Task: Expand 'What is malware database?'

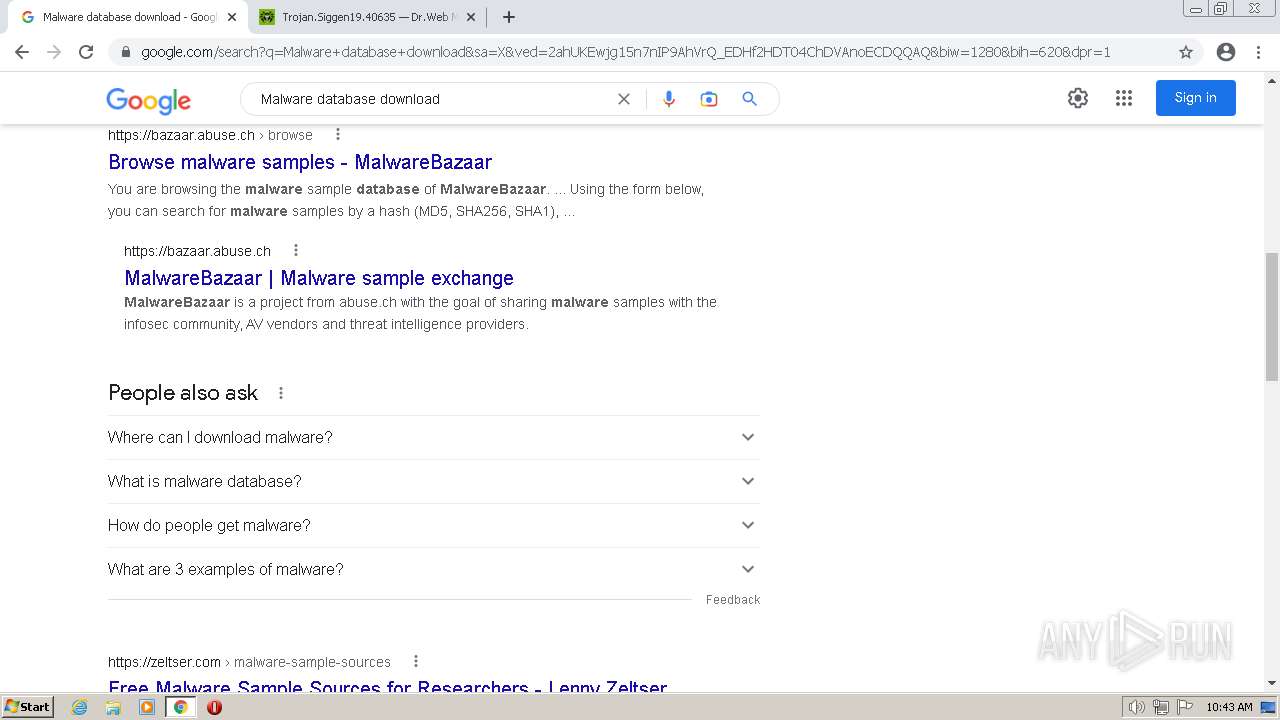Action: [434, 481]
